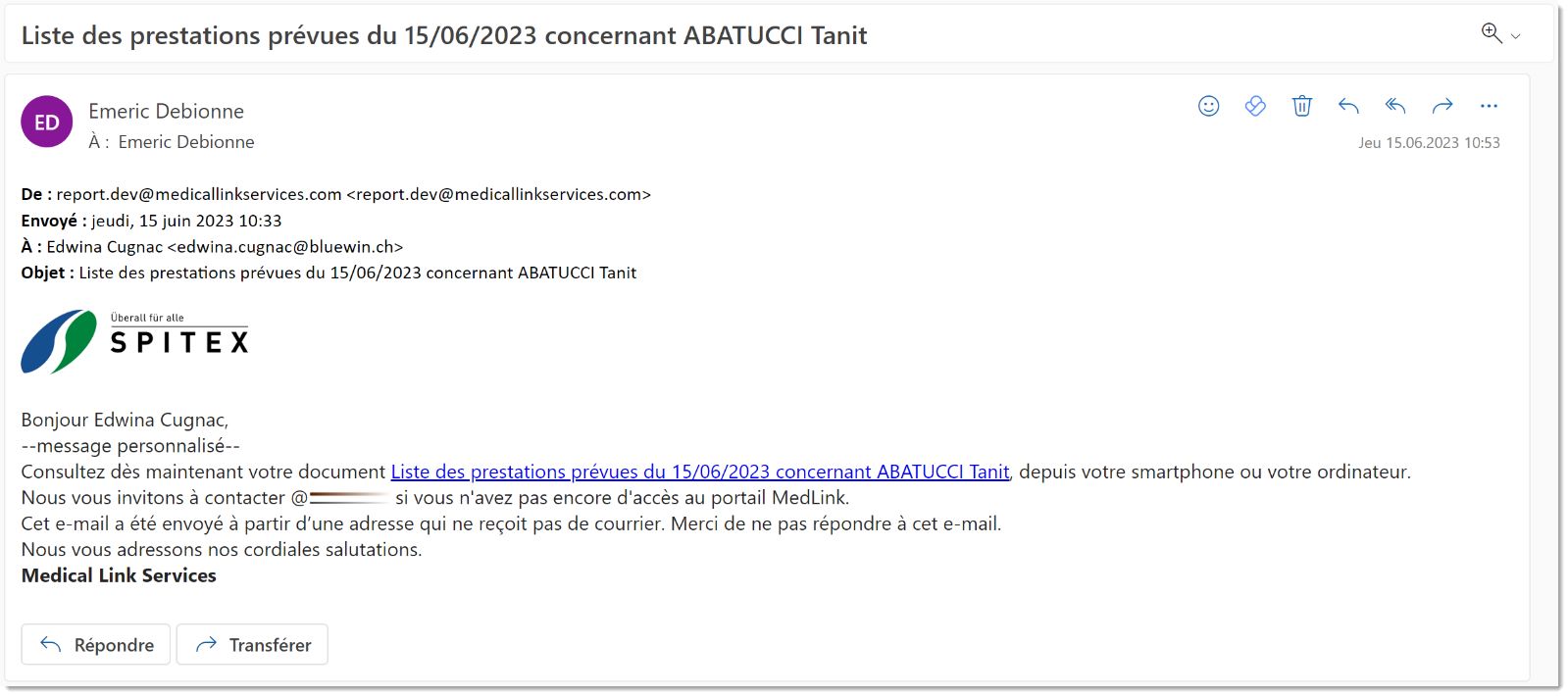Open the Liste des prestations prévues document link
Screen dimensions: 1568x696
[699, 472]
